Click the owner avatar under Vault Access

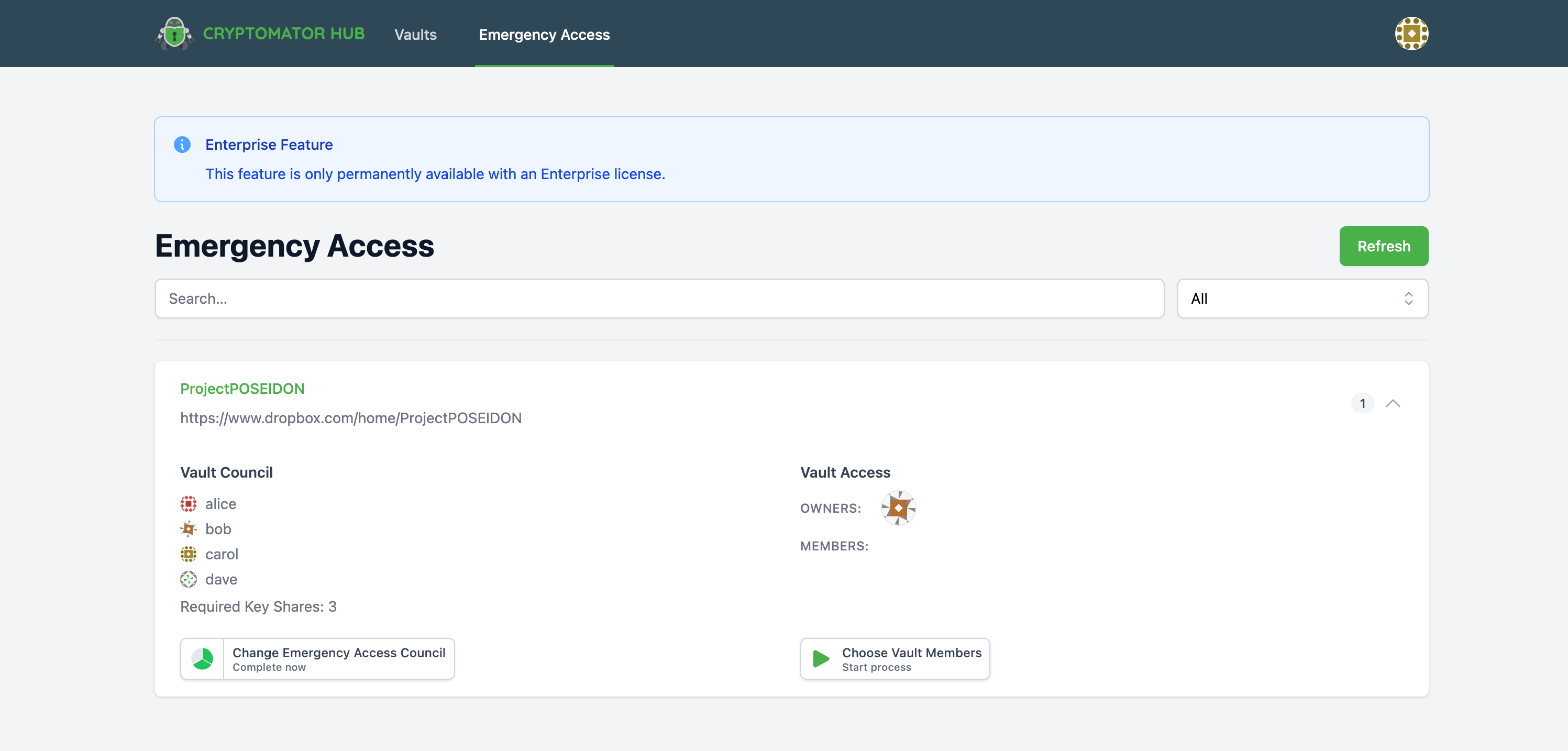898,507
